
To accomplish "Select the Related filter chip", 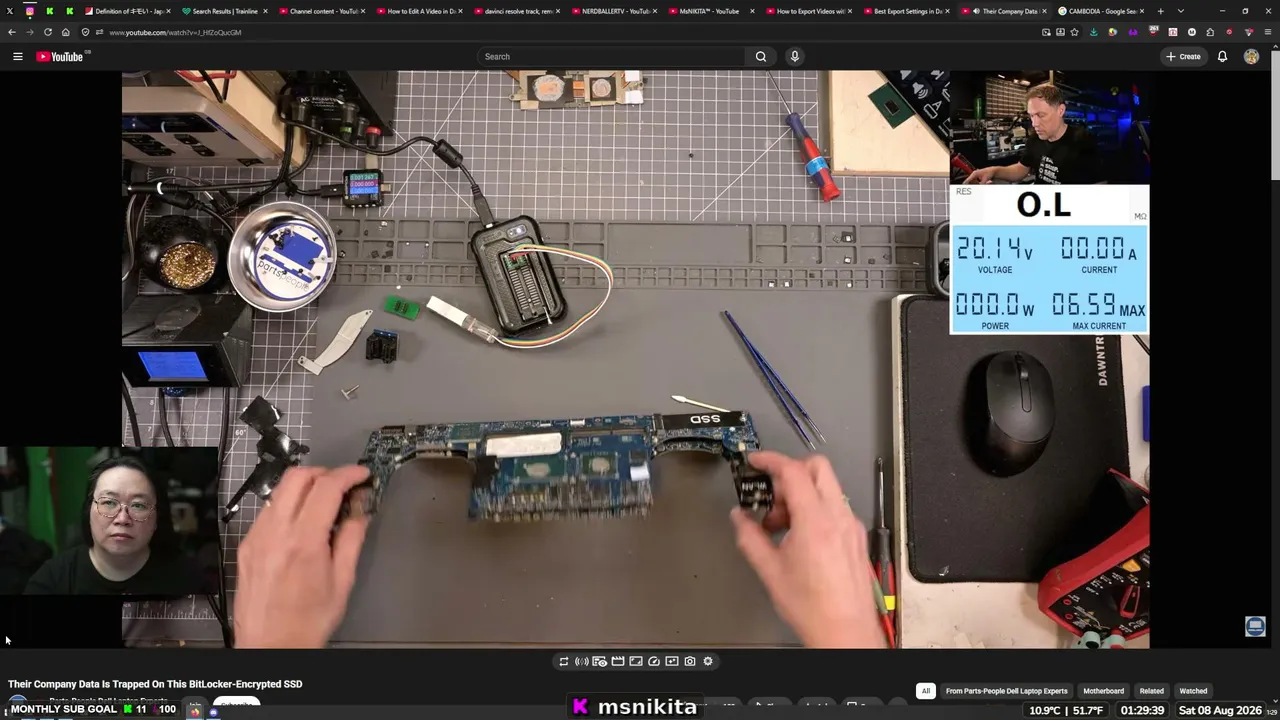I will (x=1151, y=691).
